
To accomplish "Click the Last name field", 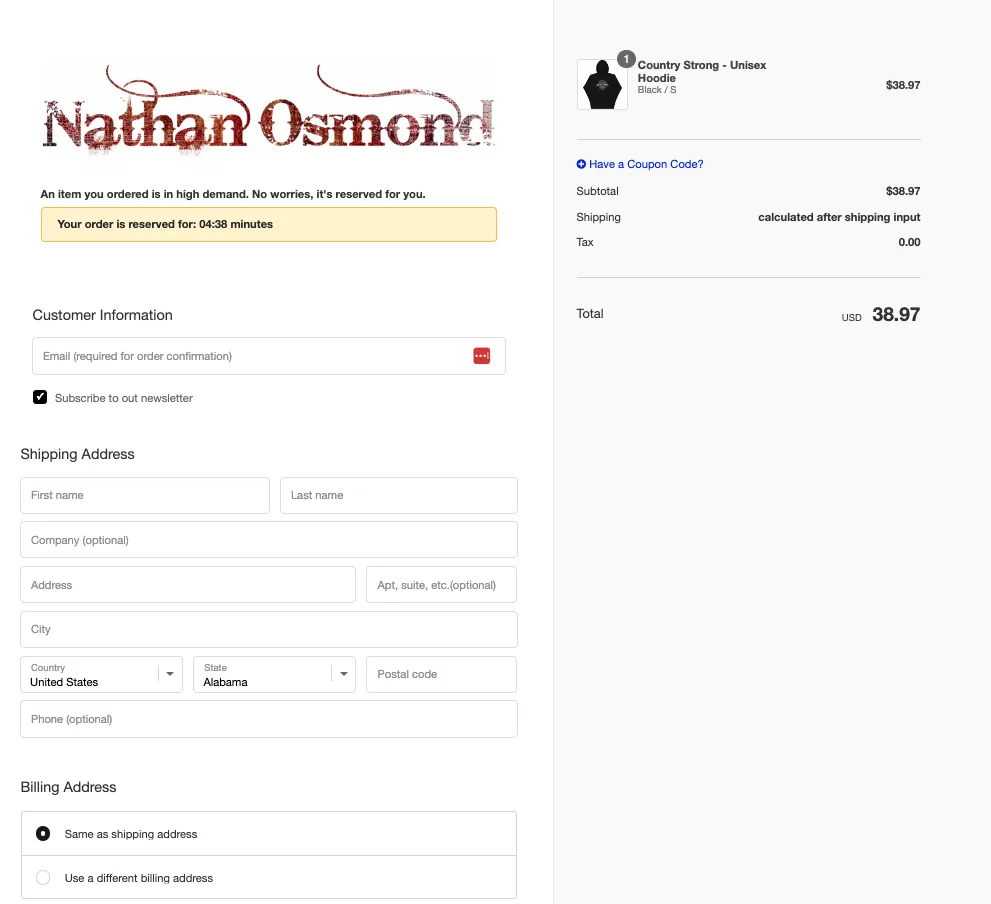I will click(x=399, y=496).
